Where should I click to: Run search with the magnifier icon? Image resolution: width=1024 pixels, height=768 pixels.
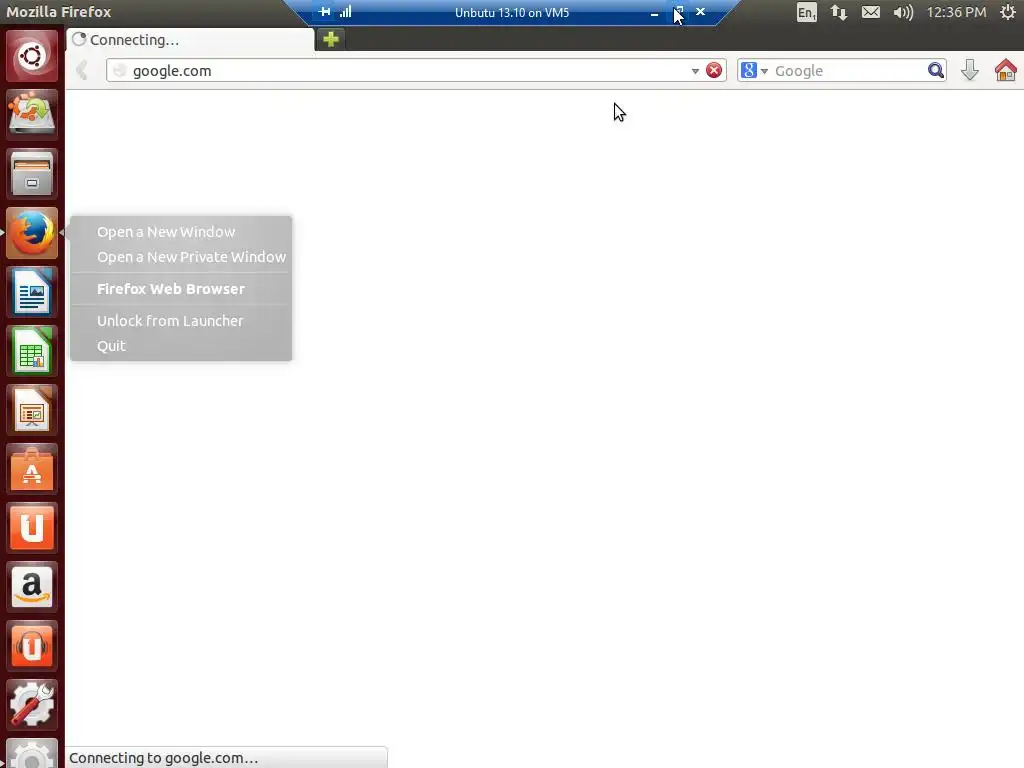(936, 71)
